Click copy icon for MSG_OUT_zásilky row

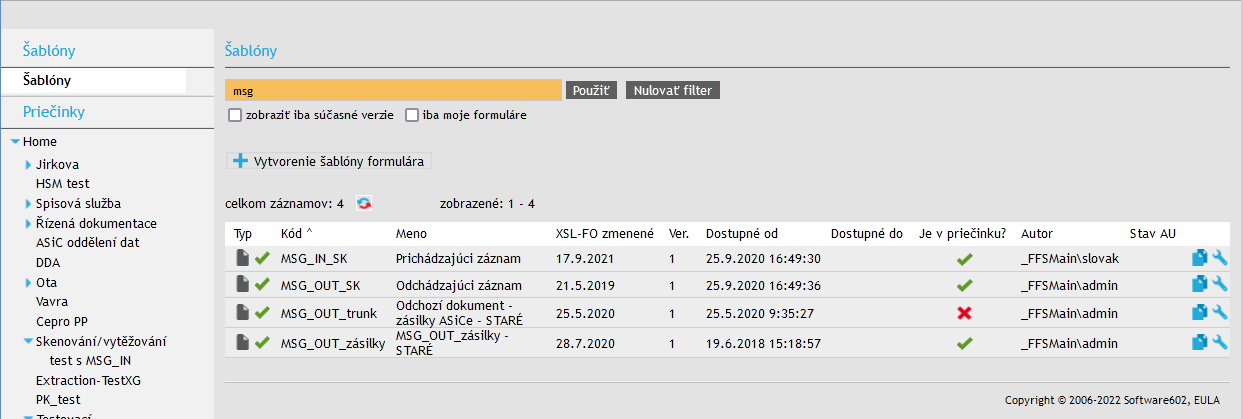(x=1200, y=343)
